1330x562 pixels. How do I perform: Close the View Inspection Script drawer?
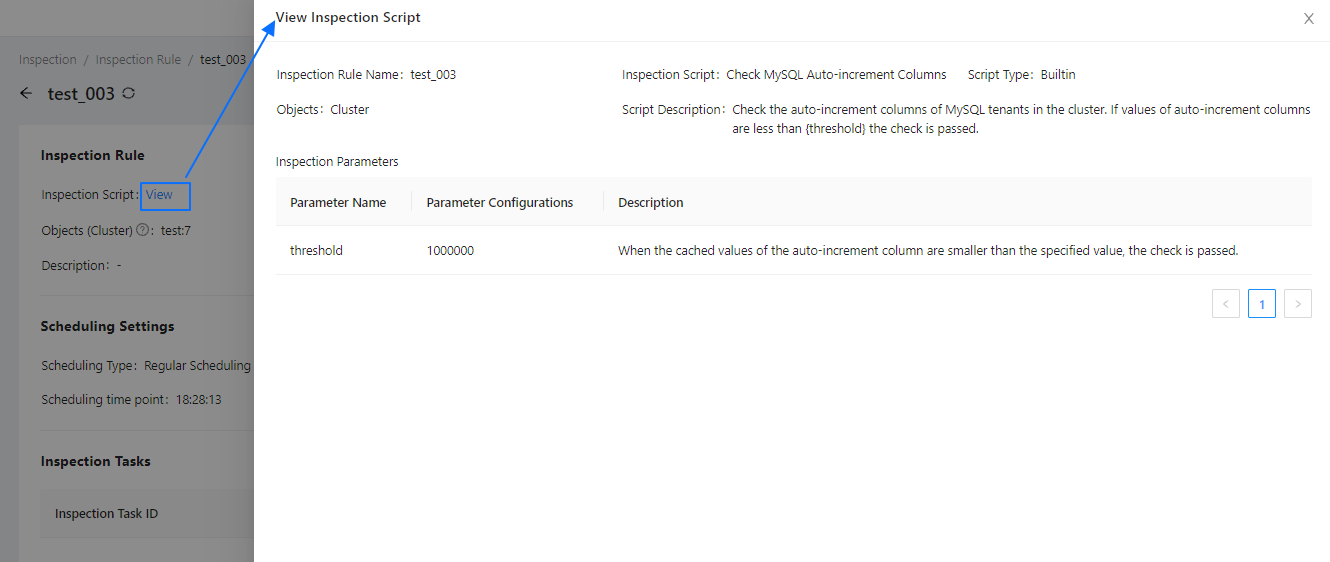click(x=1309, y=18)
